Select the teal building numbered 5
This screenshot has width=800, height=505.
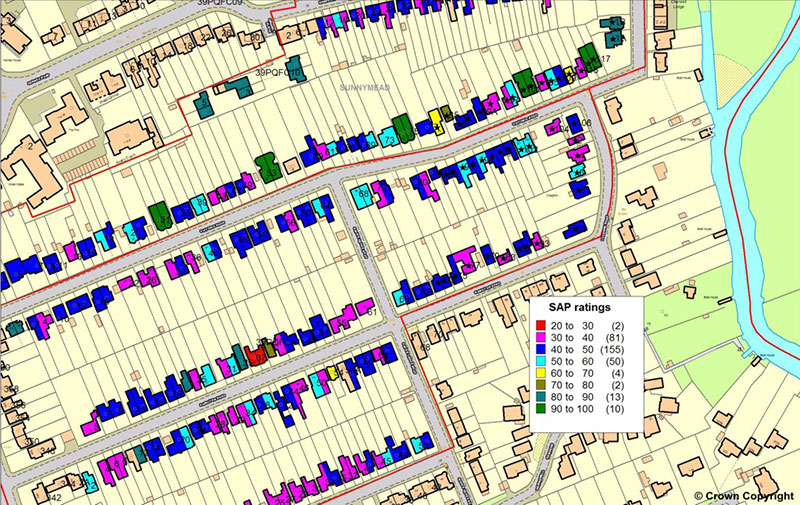tap(203, 104)
